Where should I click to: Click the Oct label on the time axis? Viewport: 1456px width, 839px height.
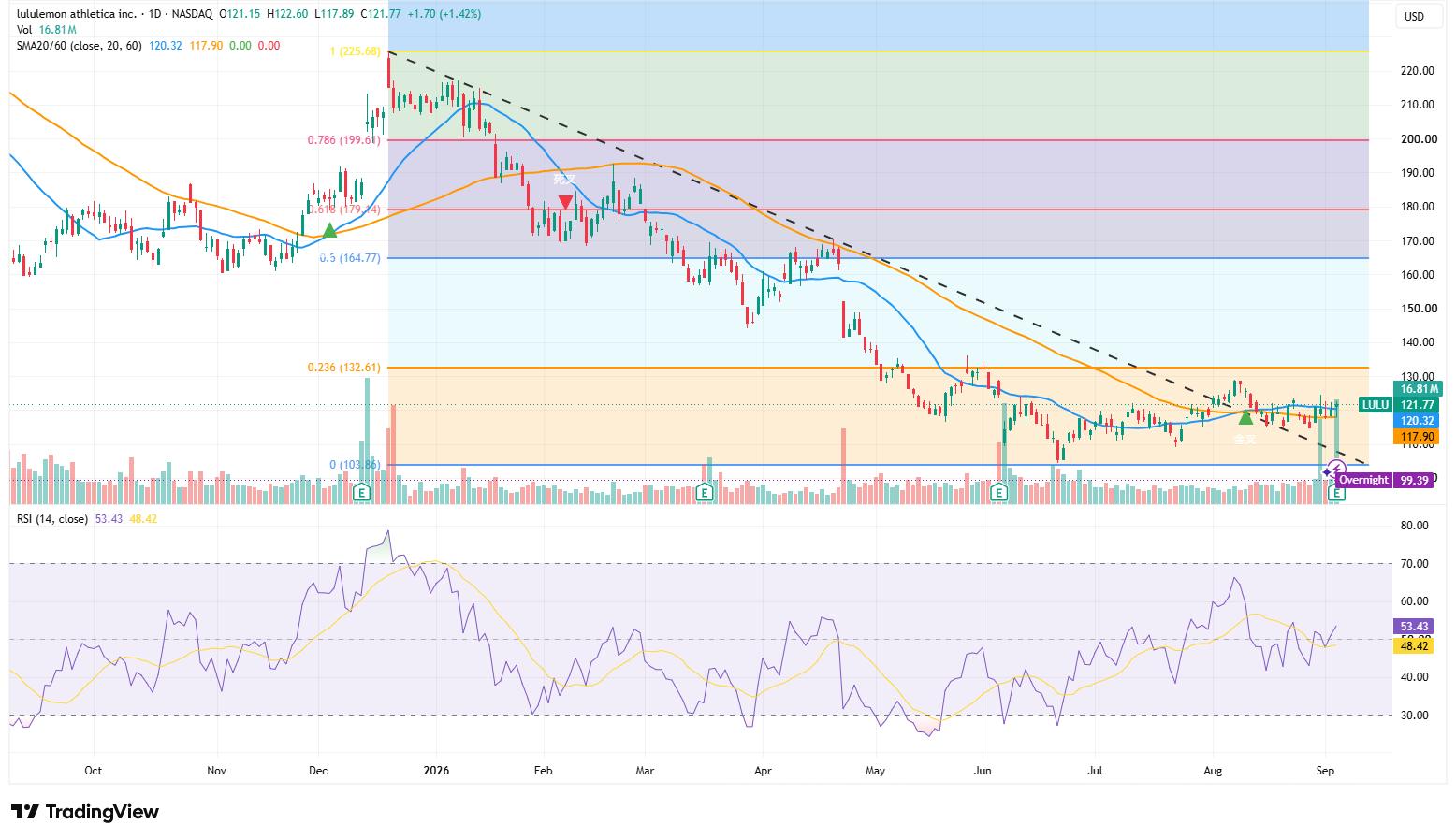tap(93, 771)
